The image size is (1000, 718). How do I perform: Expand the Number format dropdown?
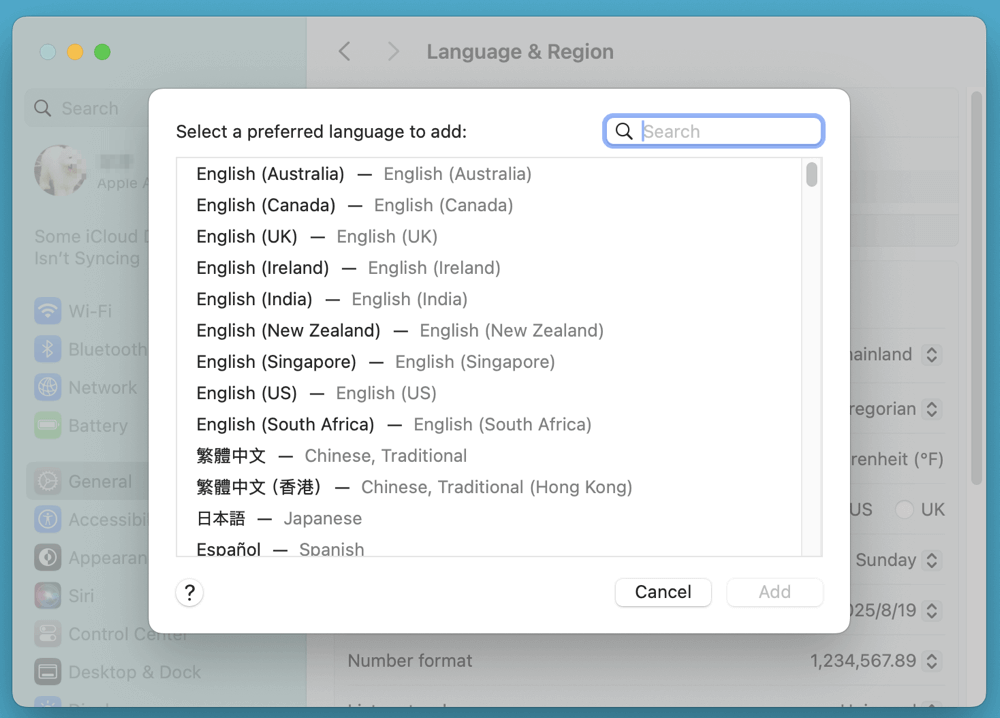pos(932,661)
